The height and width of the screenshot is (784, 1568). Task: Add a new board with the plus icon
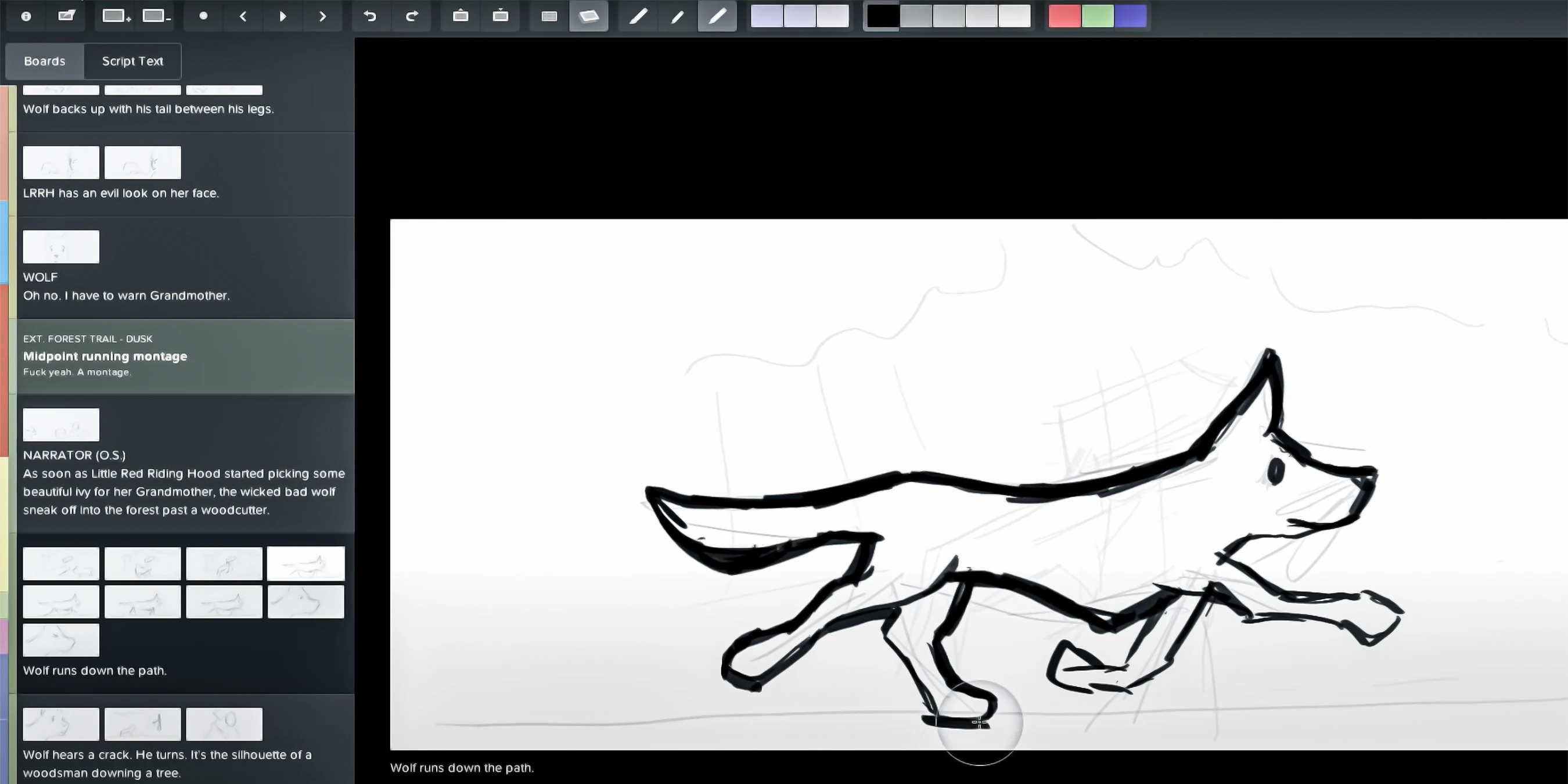(116, 16)
